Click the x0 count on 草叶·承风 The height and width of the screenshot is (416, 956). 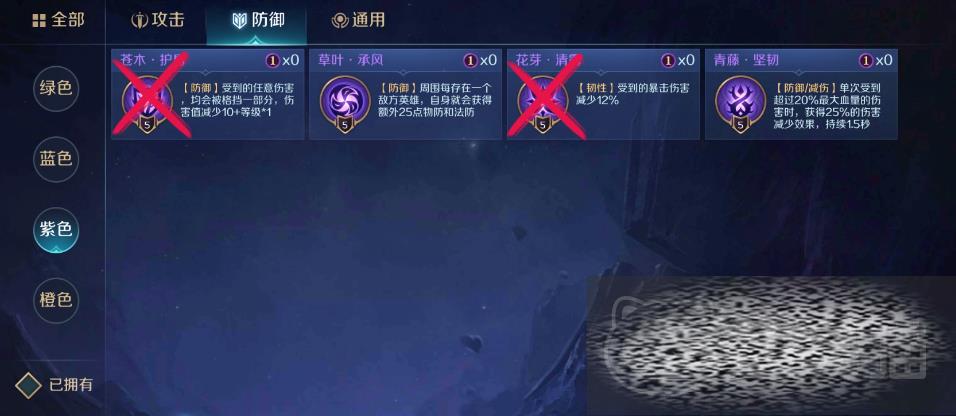(x=488, y=60)
